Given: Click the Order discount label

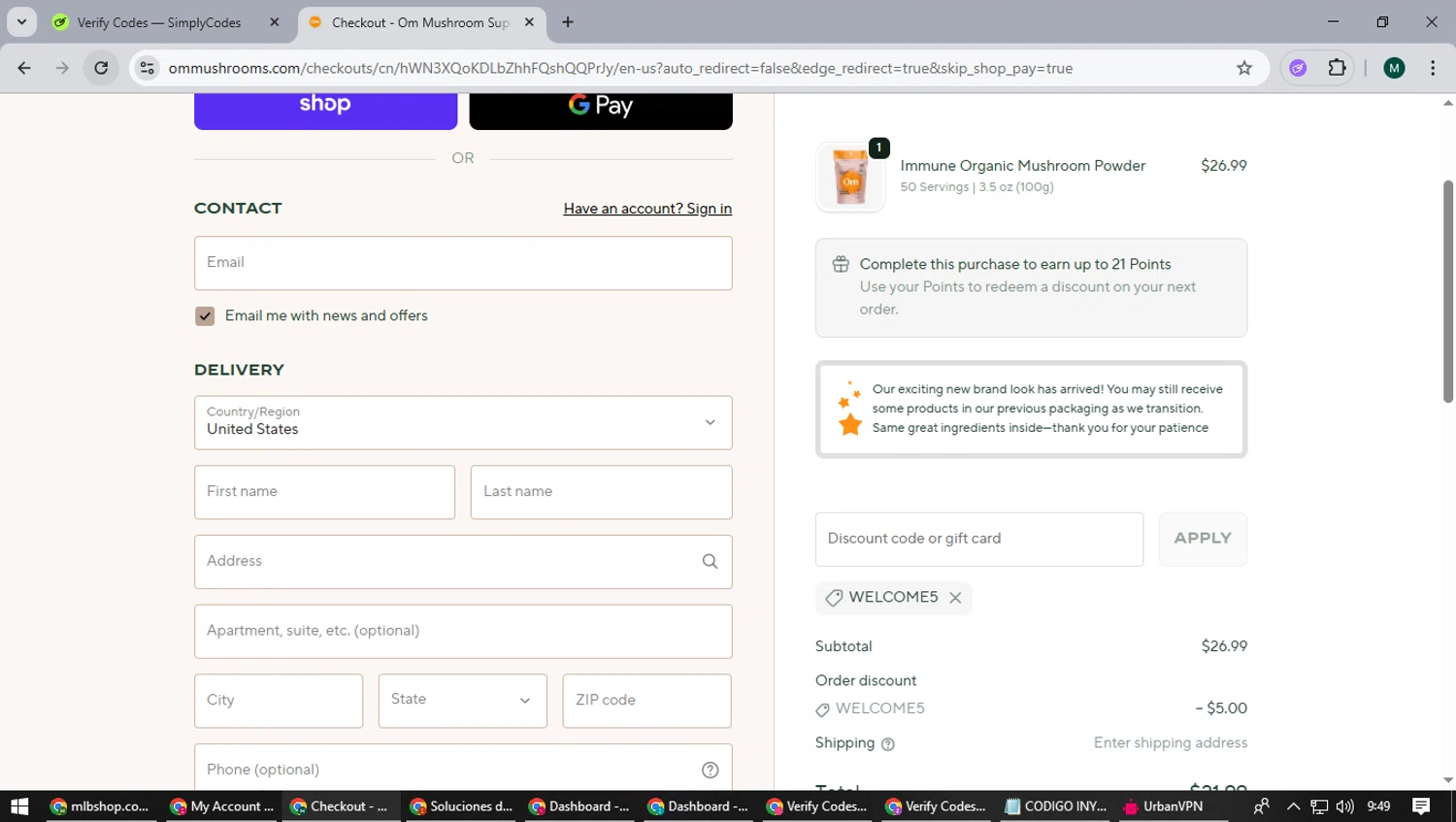Looking at the screenshot, I should tap(866, 681).
